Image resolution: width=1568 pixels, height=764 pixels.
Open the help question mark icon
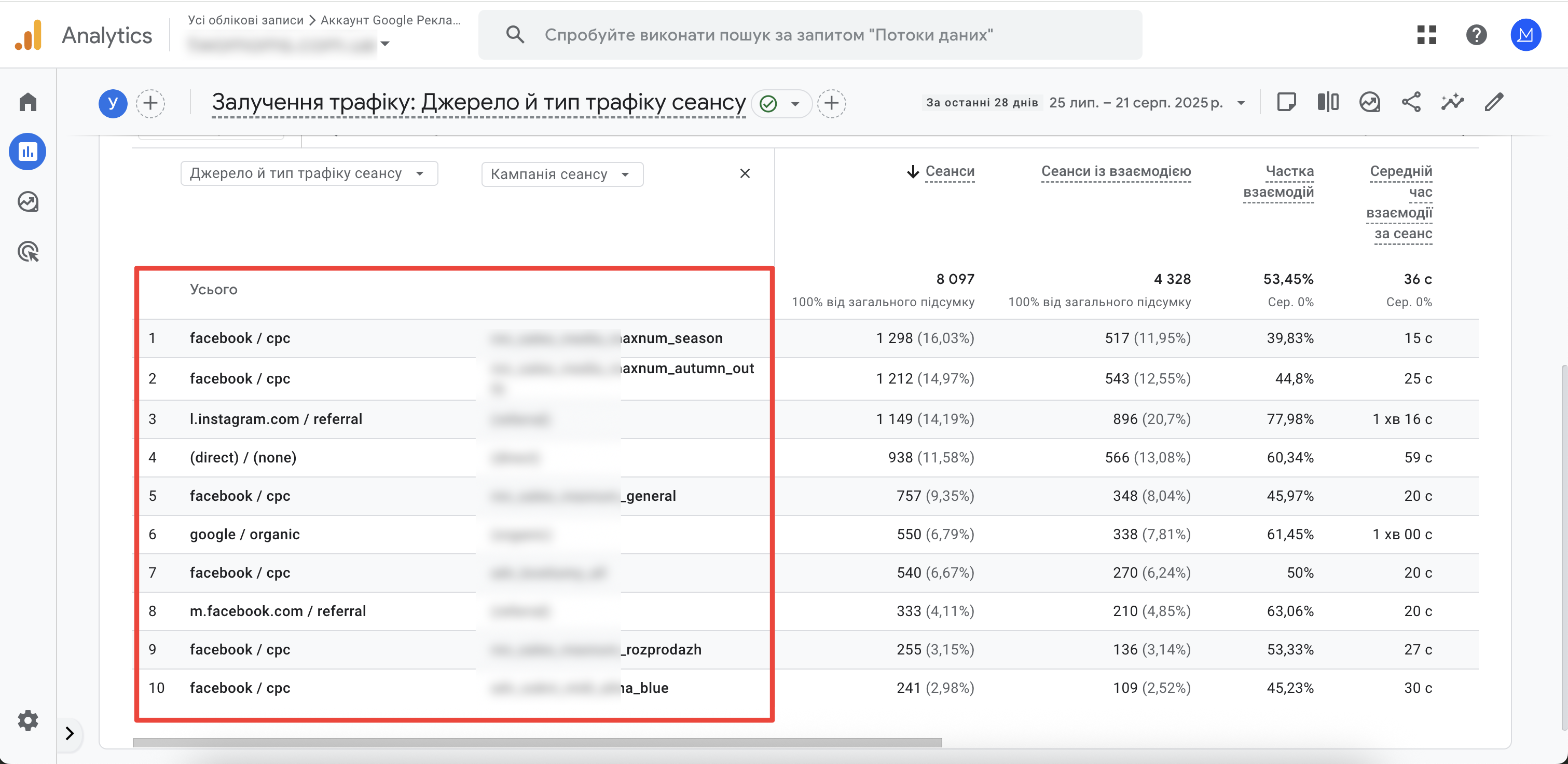(x=1477, y=35)
